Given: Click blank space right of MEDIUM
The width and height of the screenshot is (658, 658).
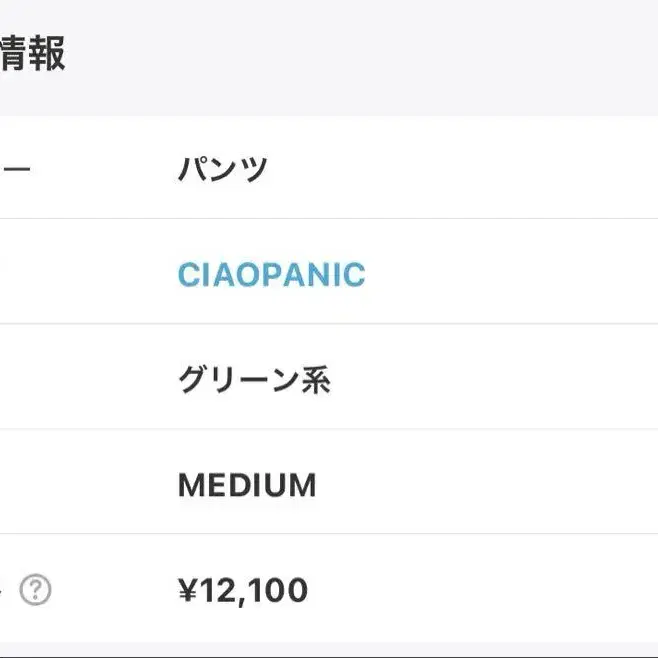Looking at the screenshot, I should 487,485.
